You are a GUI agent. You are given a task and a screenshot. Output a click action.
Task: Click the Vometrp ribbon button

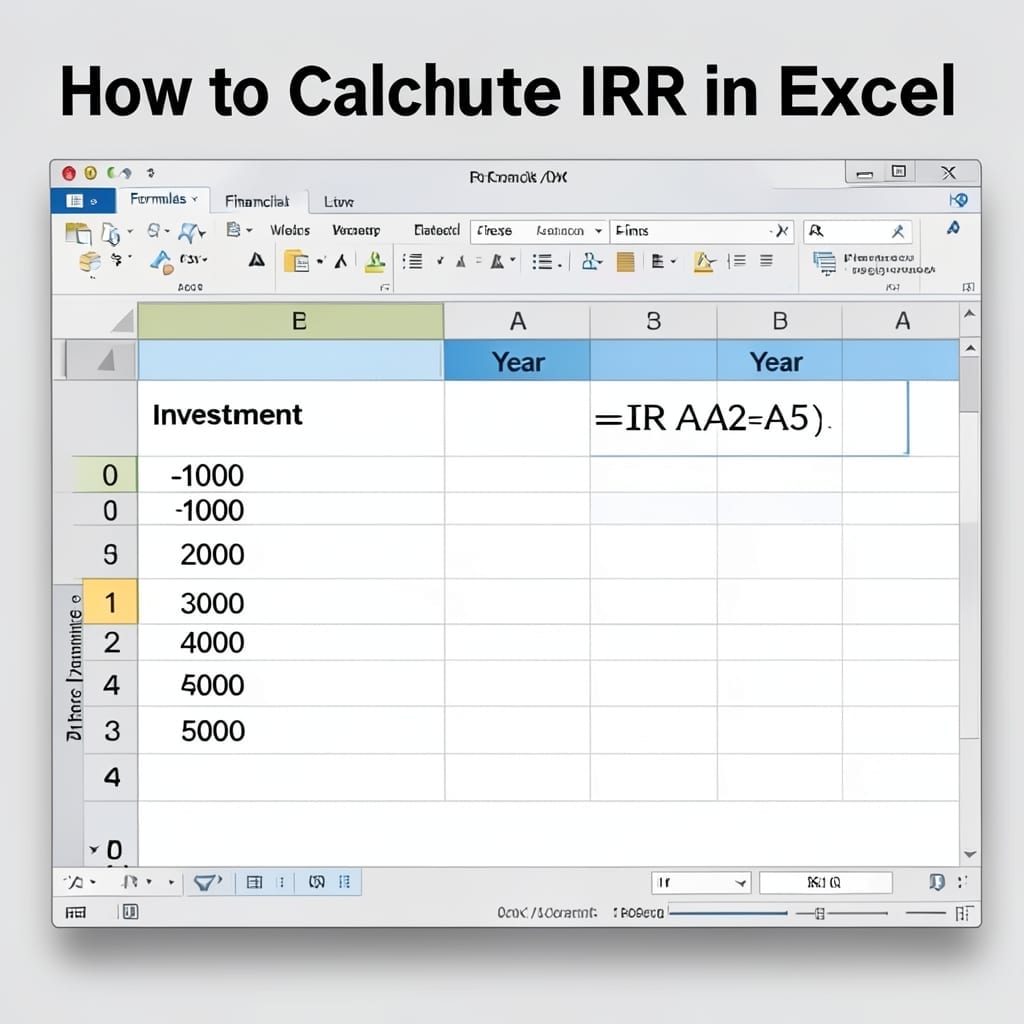point(356,231)
